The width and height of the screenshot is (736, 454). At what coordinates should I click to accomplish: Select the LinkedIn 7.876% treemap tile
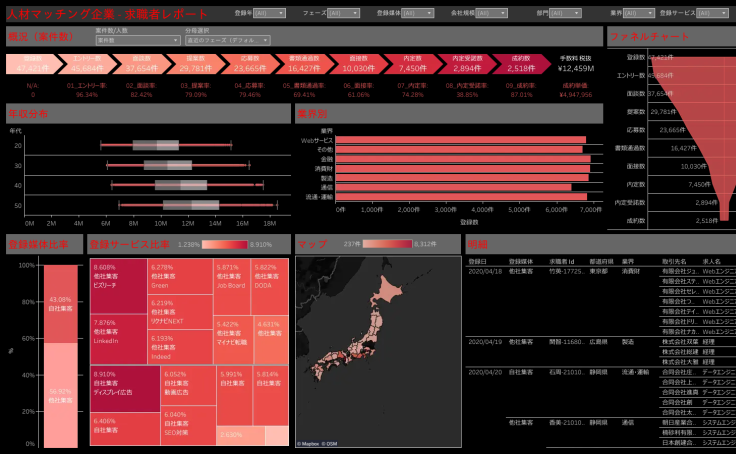click(119, 339)
